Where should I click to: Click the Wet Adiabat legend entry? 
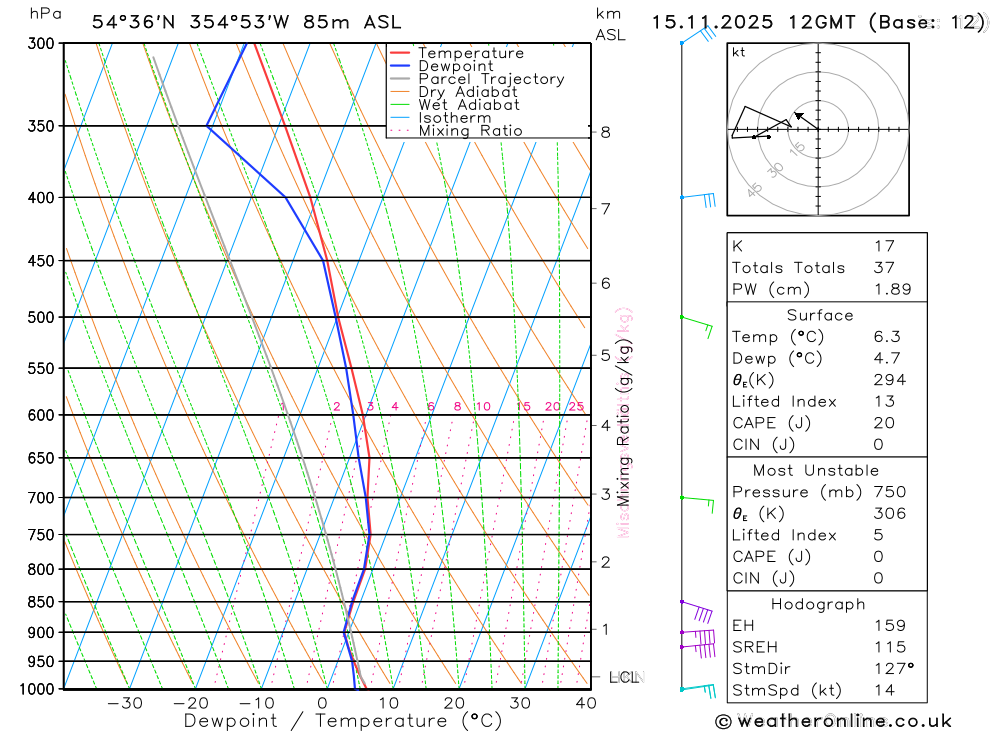[455, 105]
